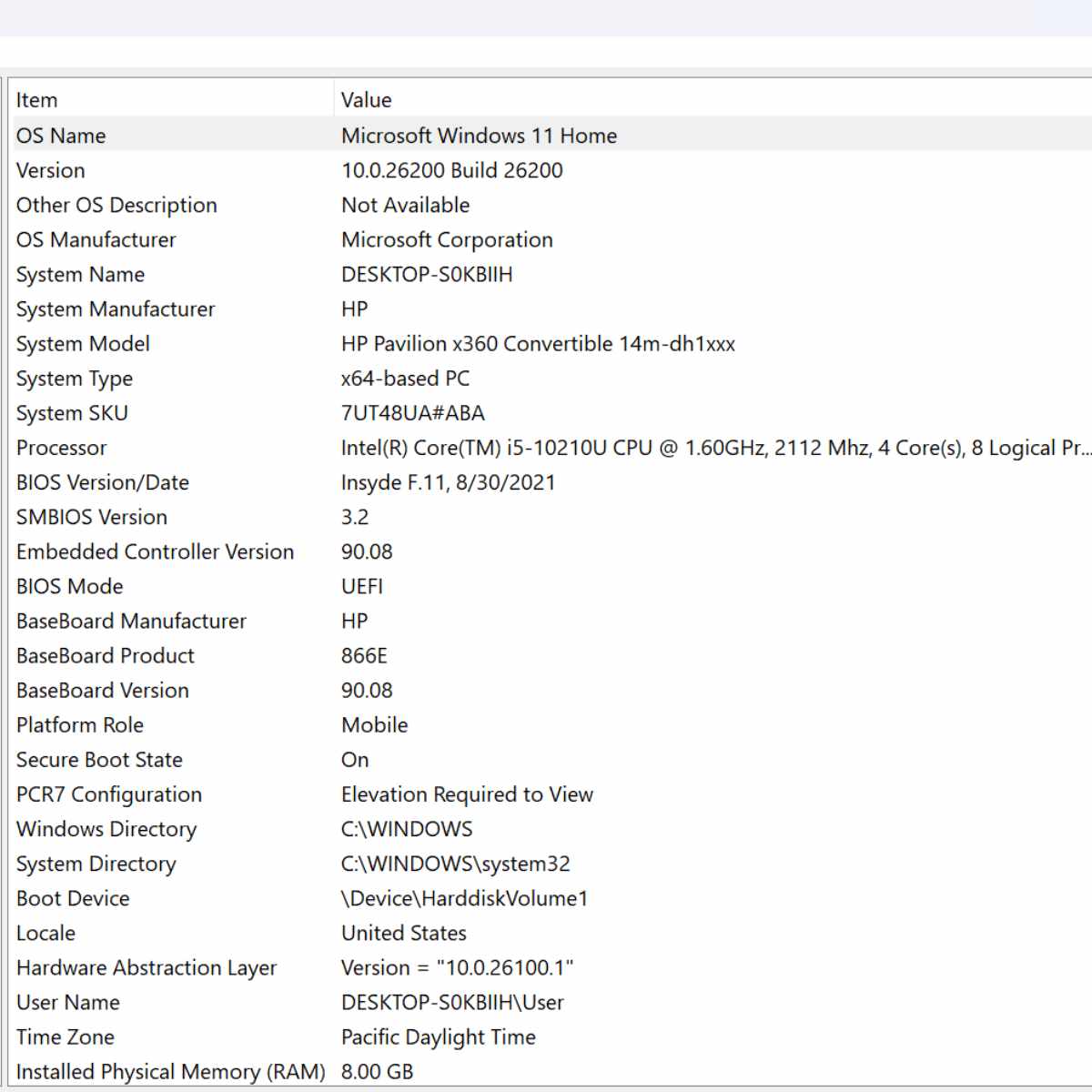Select the OS Name row label
The height and width of the screenshot is (1092, 1092).
[61, 136]
